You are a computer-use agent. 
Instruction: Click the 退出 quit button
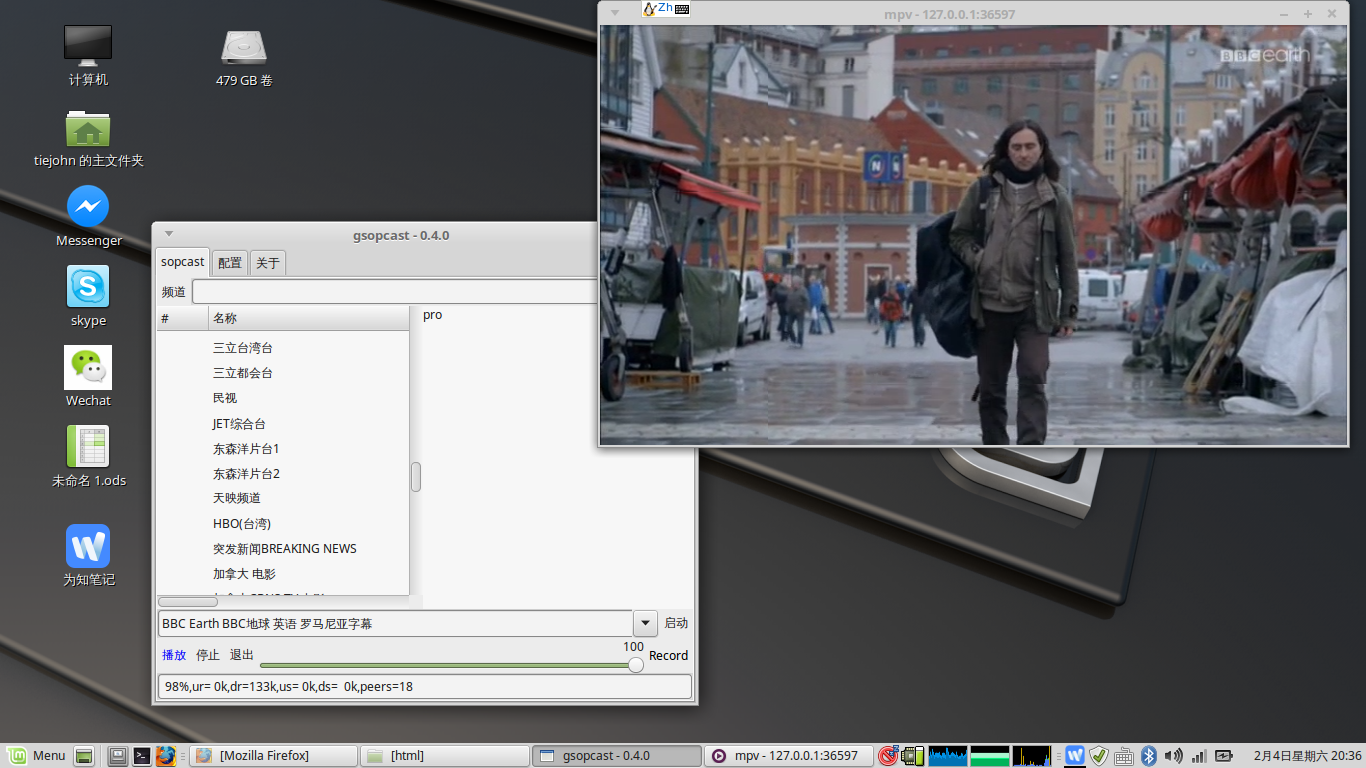pos(242,655)
